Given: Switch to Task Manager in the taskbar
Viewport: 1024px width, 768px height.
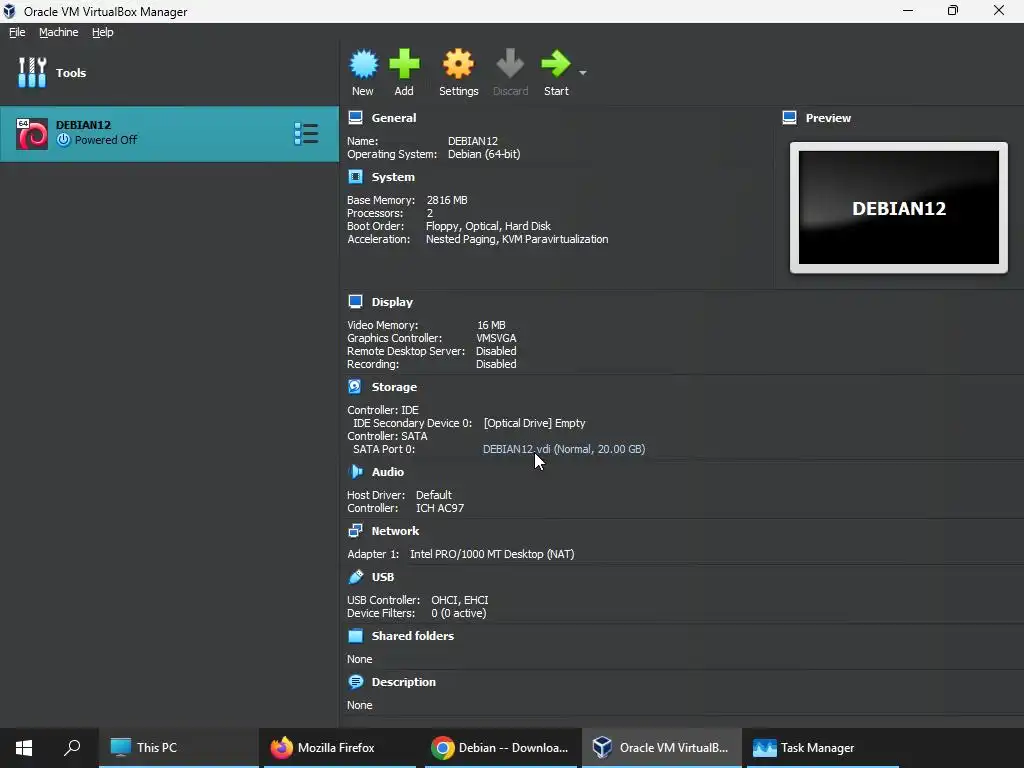Looking at the screenshot, I should click(x=822, y=748).
